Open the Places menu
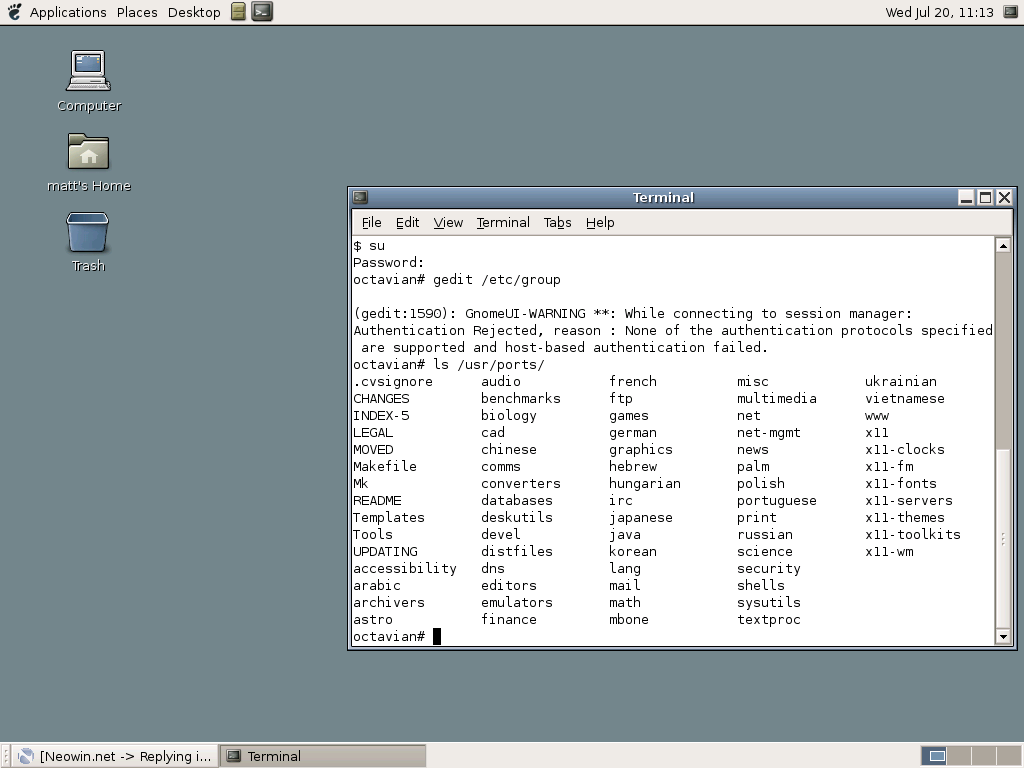Viewport: 1024px width, 768px height. coord(137,12)
